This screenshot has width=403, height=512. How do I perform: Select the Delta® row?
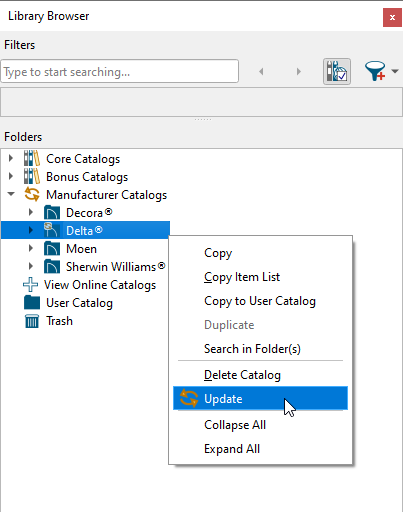click(x=85, y=231)
